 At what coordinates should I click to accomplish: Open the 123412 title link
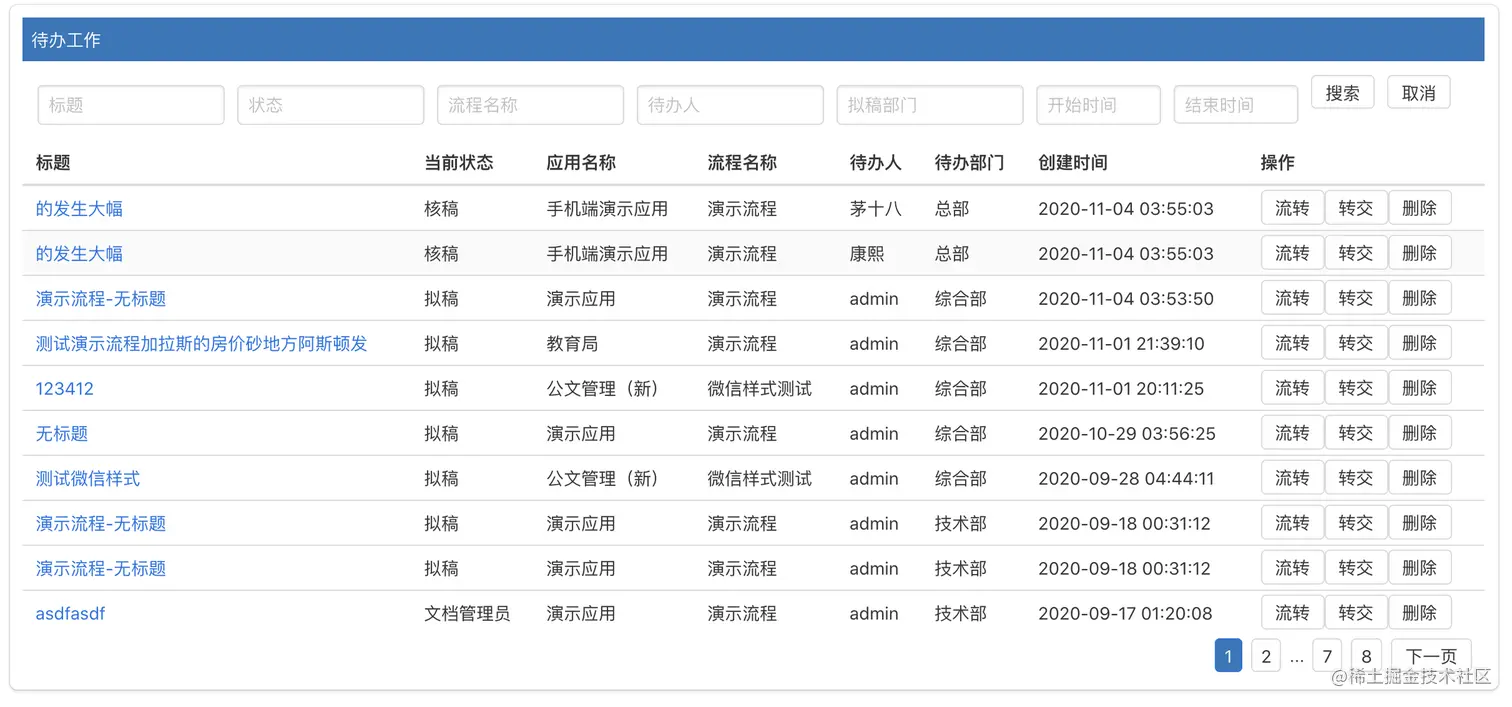click(x=65, y=389)
